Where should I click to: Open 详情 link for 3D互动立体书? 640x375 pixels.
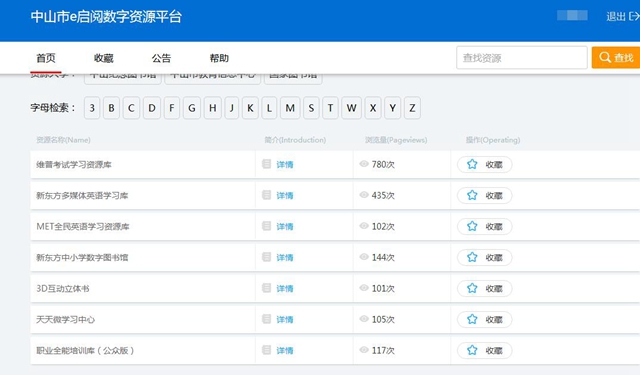tap(285, 288)
